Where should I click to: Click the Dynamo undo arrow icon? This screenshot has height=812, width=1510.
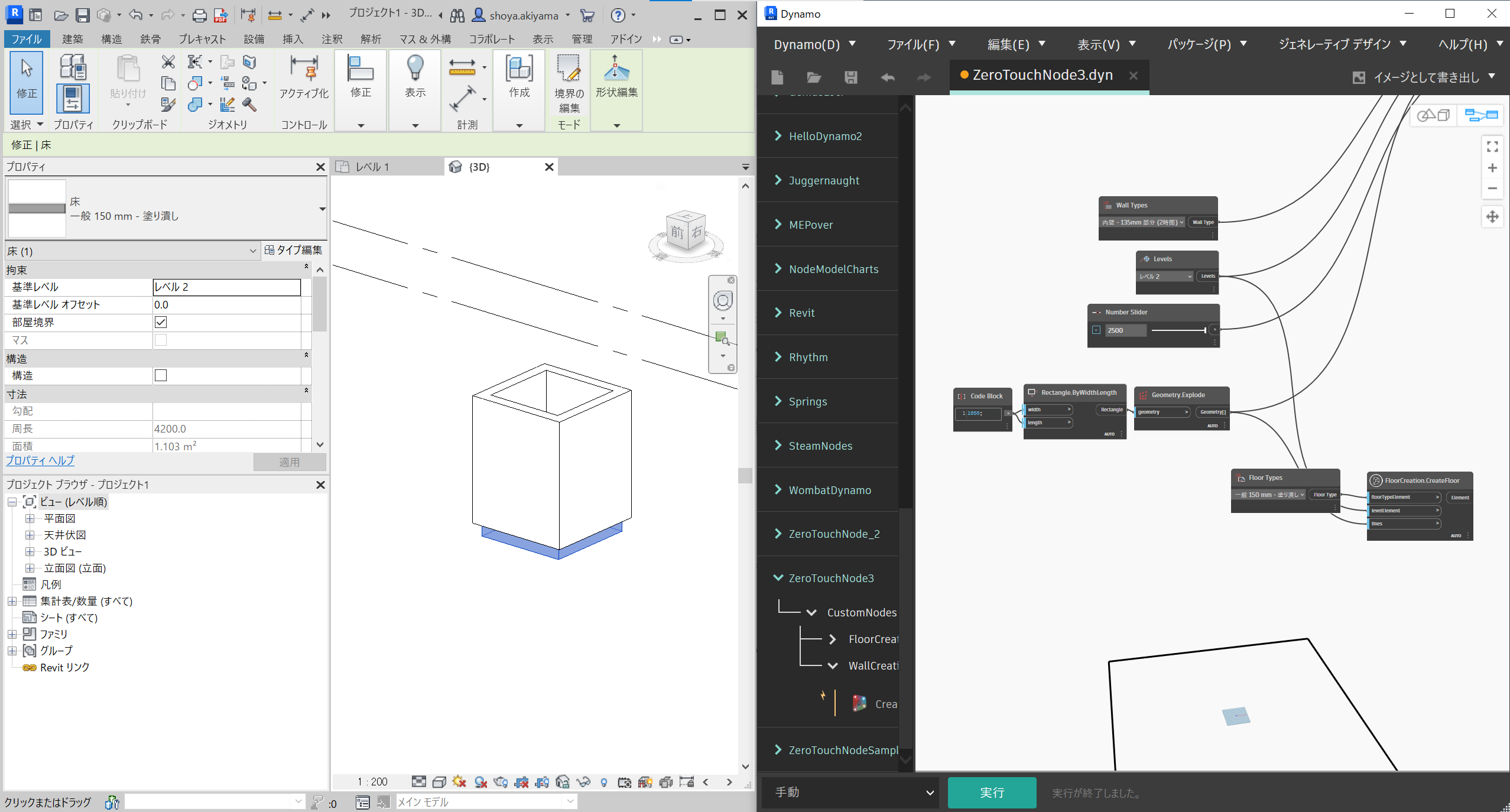[x=887, y=77]
